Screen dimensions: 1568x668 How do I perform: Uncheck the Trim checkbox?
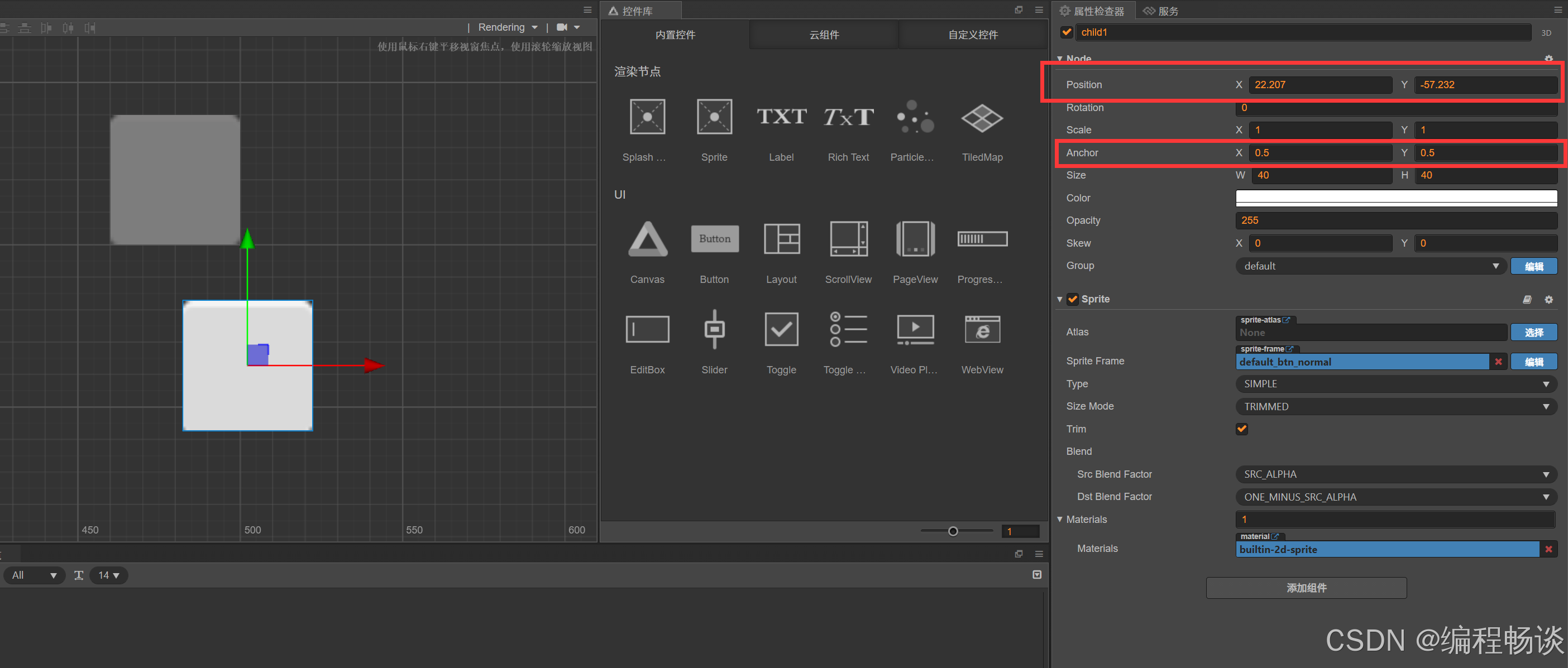tap(1242, 429)
